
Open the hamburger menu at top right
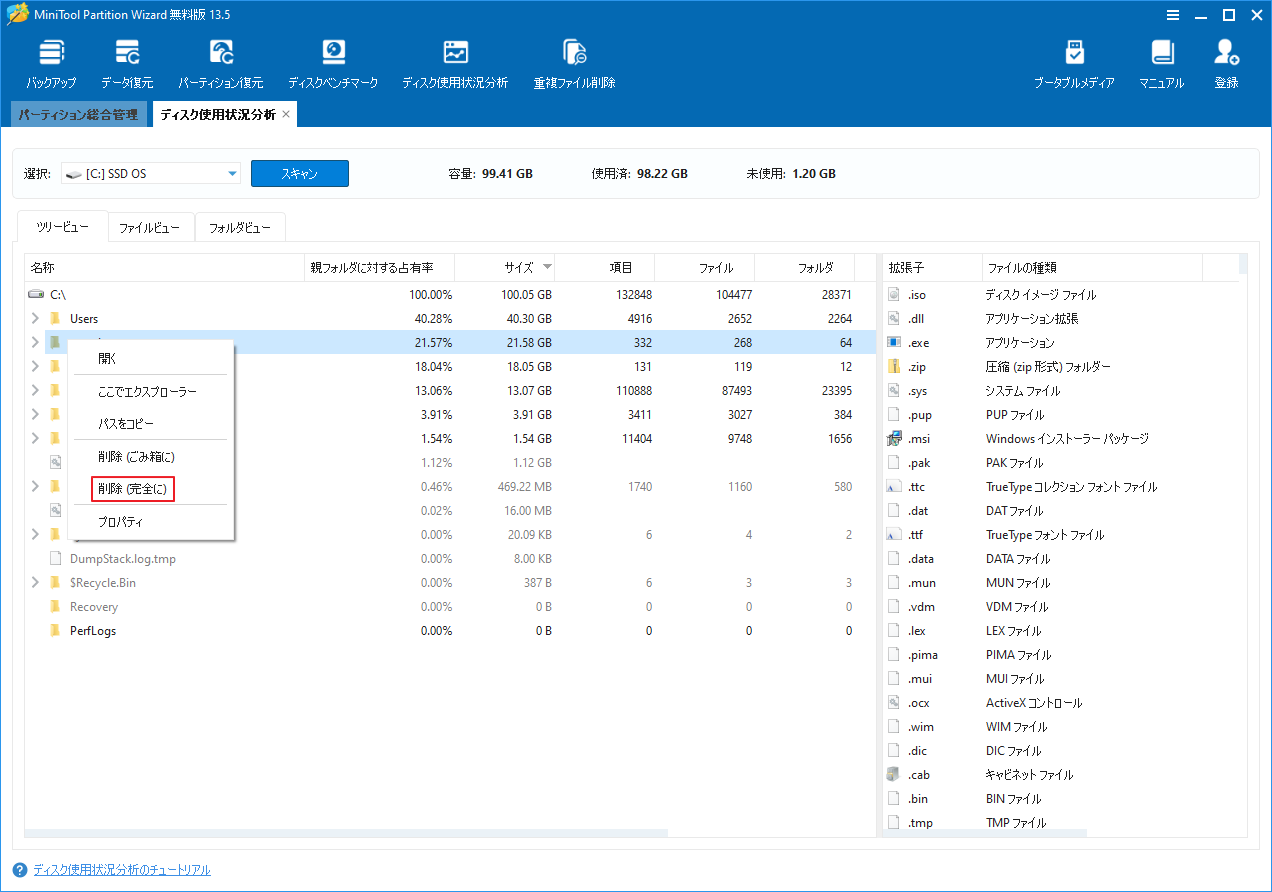pos(1172,15)
